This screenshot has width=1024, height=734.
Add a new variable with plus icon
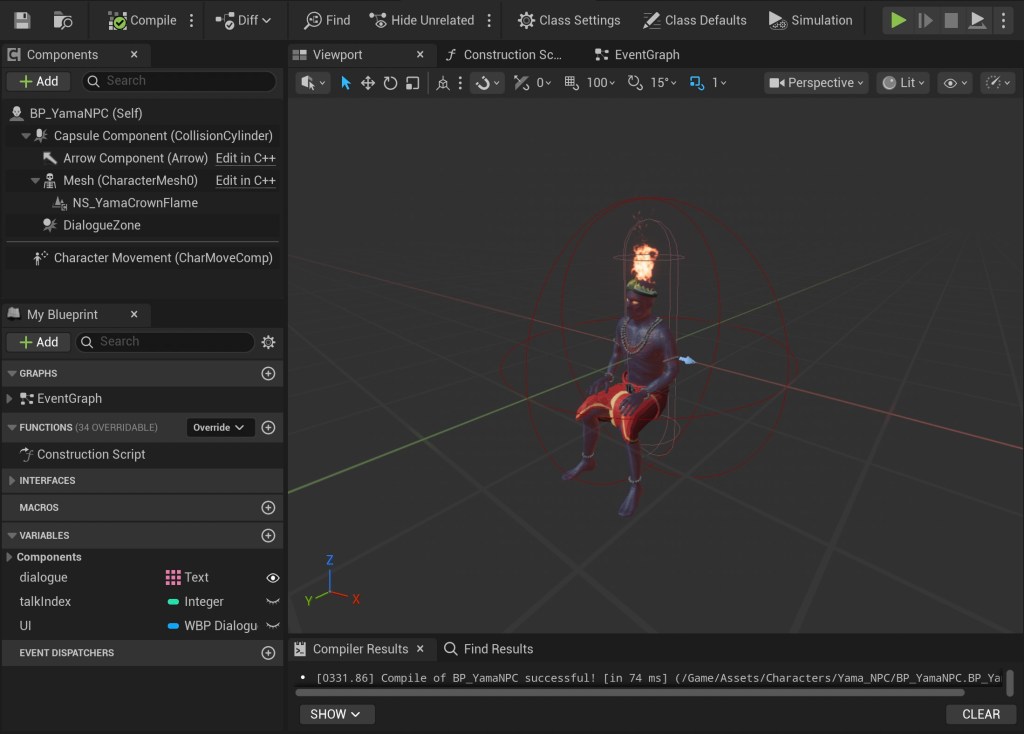(x=268, y=536)
